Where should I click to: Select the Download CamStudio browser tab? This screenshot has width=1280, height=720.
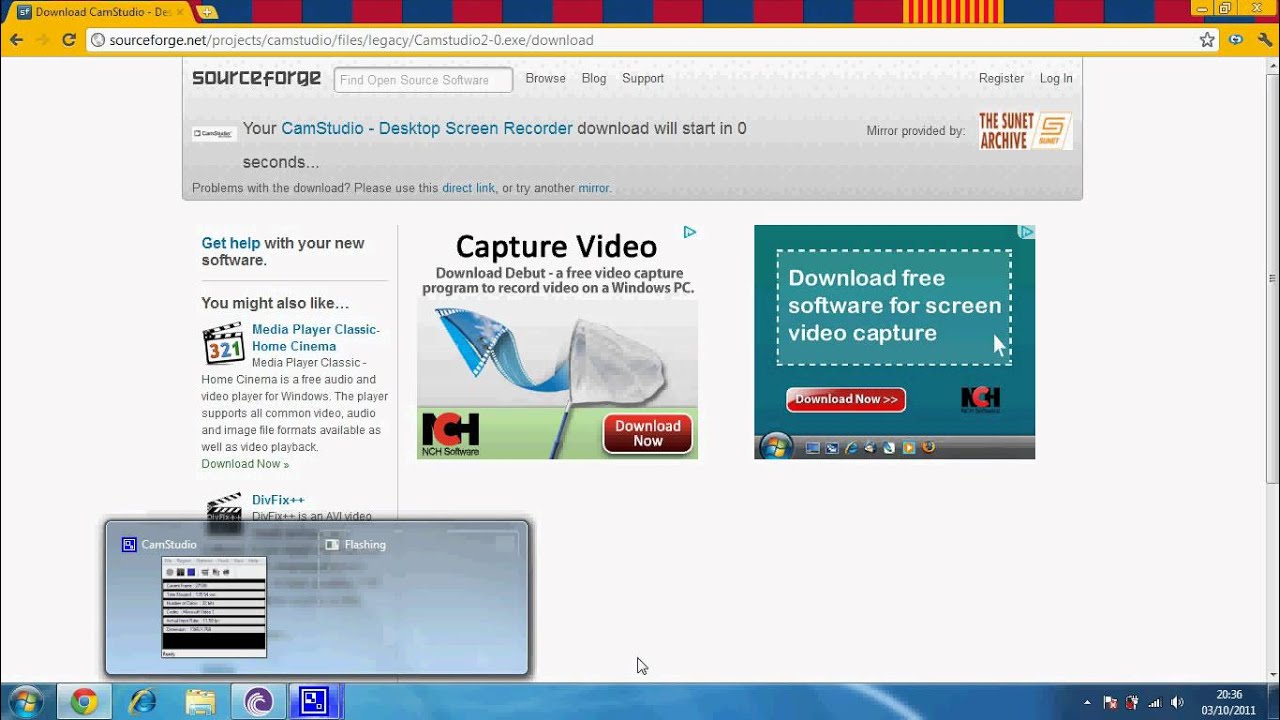tap(102, 12)
